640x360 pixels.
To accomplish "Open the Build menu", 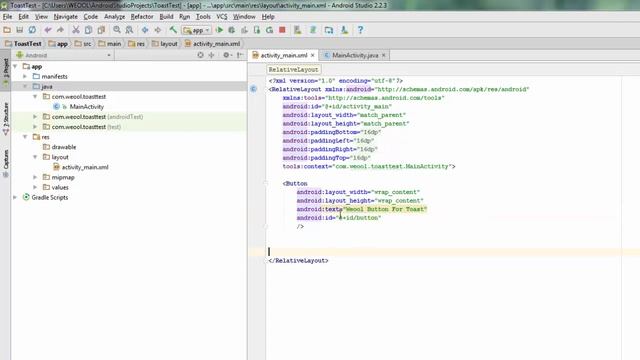I will pyautogui.click(x=166, y=17).
